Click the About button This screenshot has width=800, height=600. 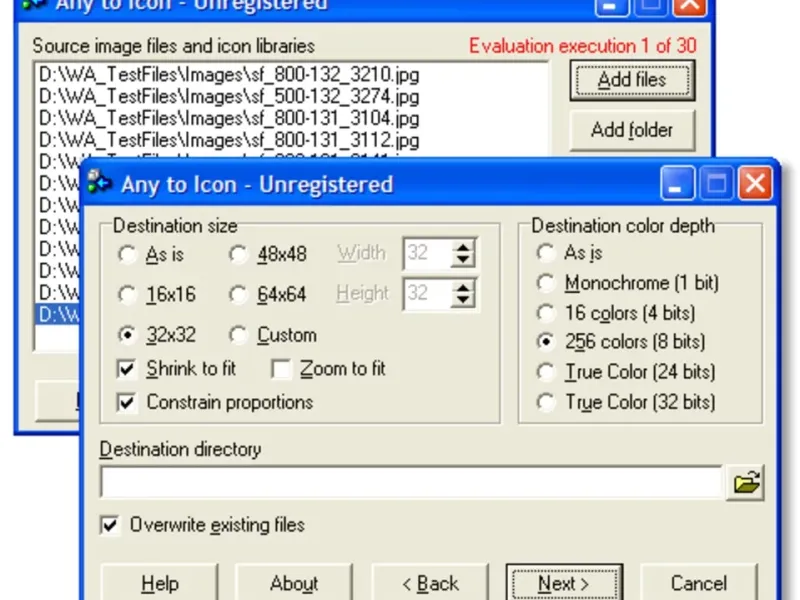(x=294, y=583)
